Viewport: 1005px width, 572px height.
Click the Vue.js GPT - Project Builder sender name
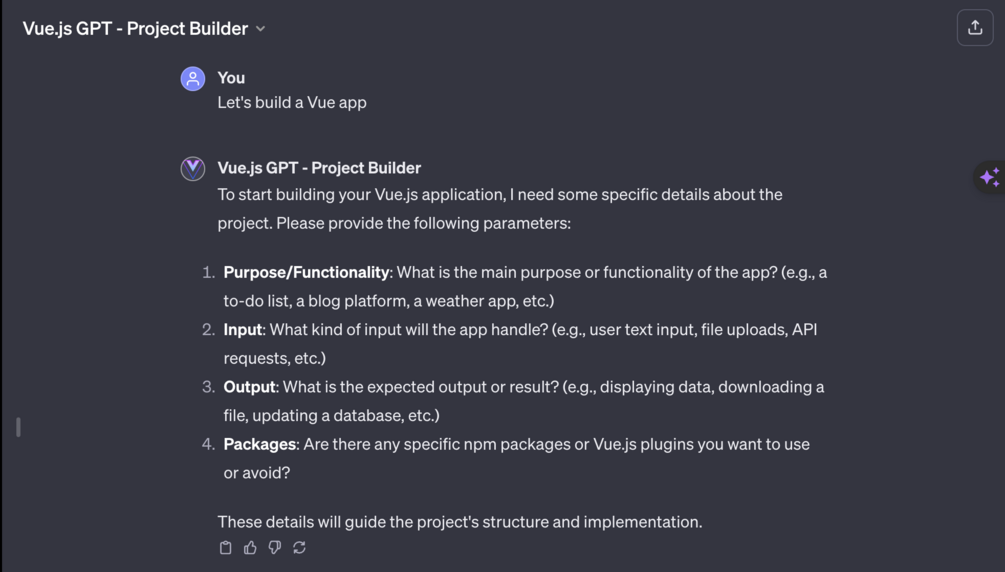319,168
